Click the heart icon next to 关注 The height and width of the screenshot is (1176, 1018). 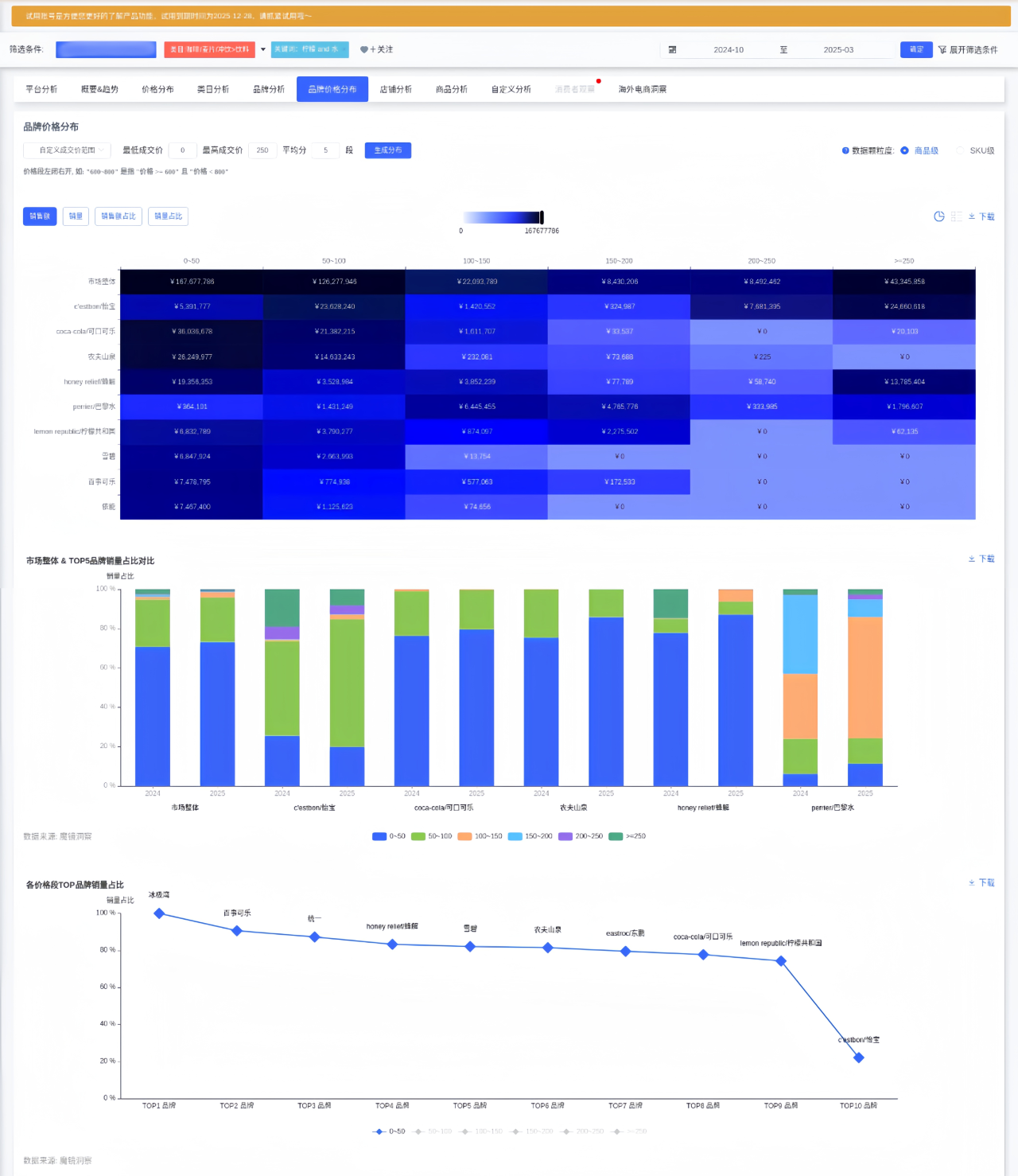(x=363, y=49)
